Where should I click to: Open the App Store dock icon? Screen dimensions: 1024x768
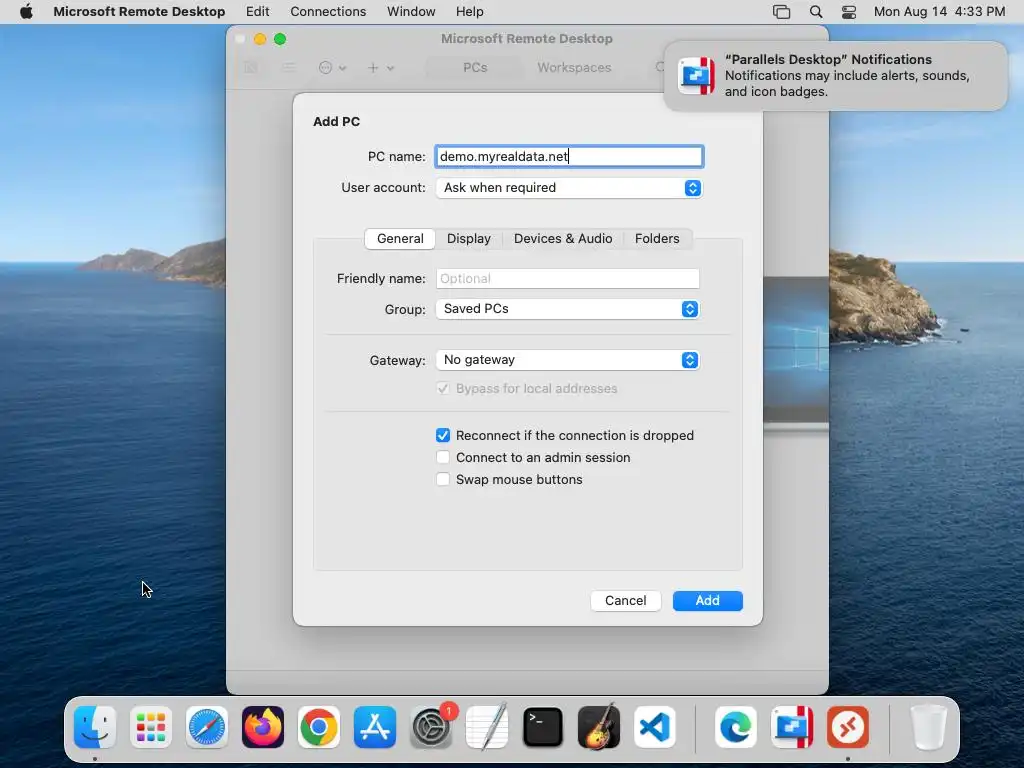pos(375,727)
